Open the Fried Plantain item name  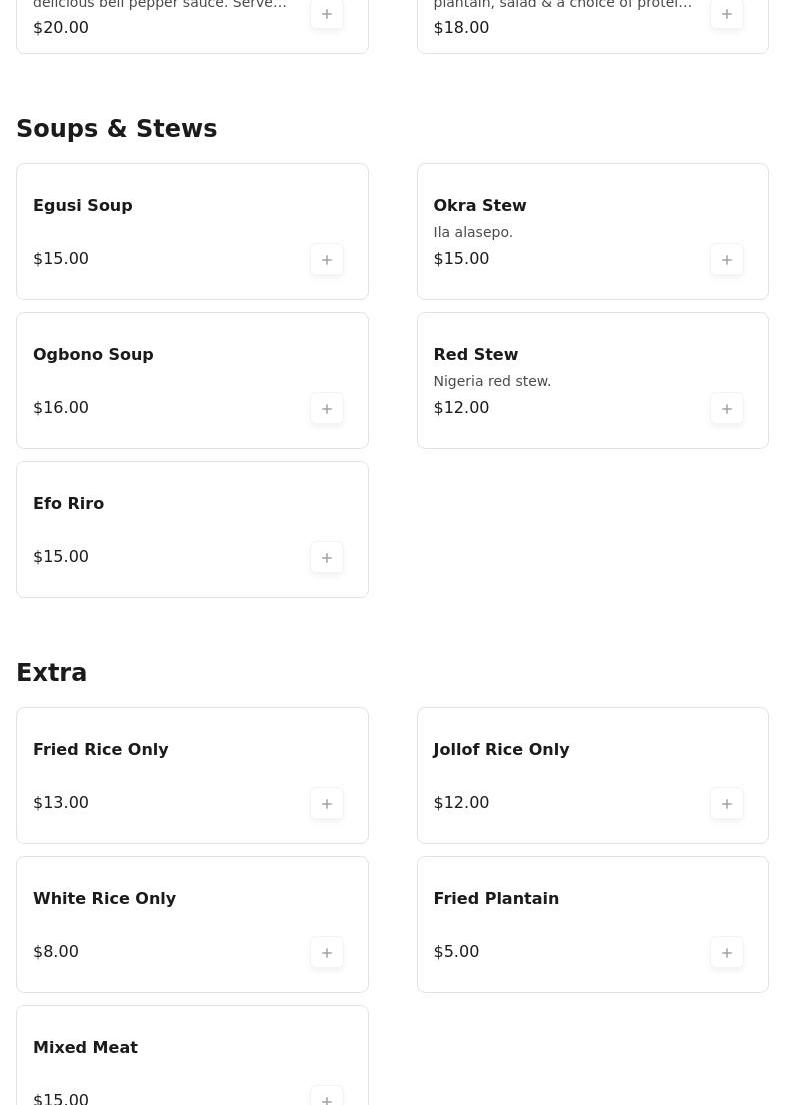click(496, 898)
